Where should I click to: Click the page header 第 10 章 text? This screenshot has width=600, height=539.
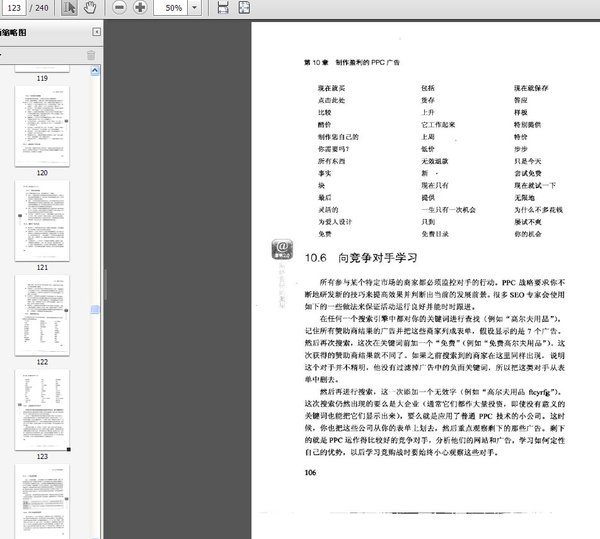click(316, 62)
